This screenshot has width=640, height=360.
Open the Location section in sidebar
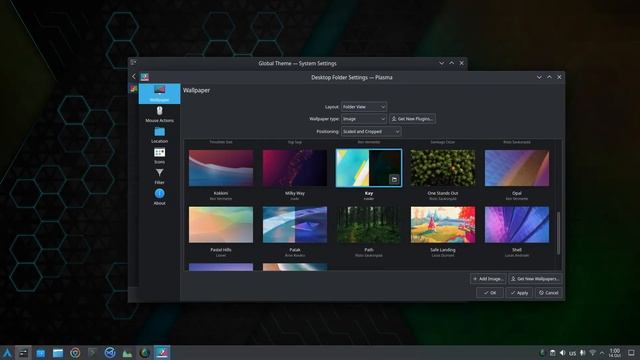pos(159,135)
